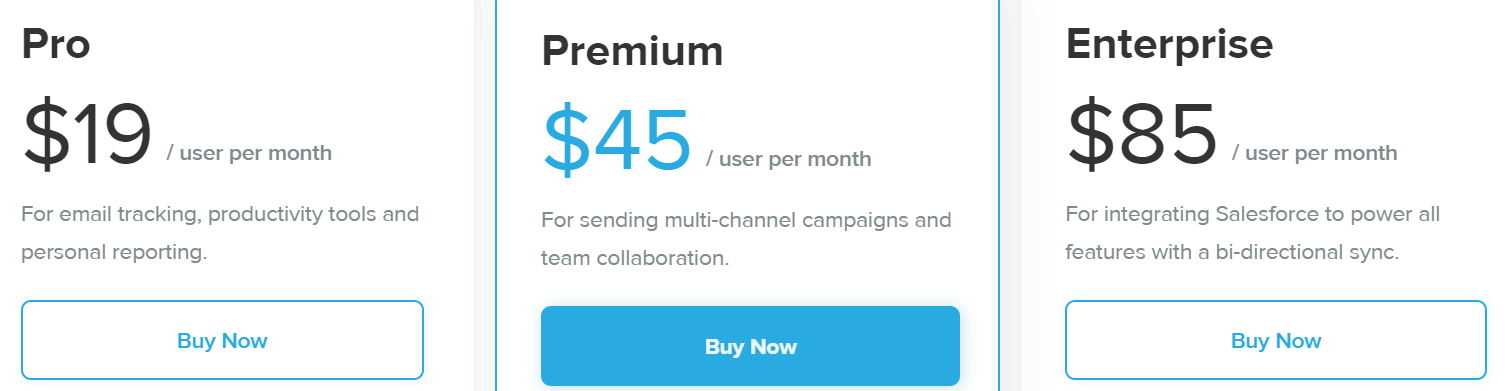The height and width of the screenshot is (391, 1506).
Task: Click the per-month label beside $45
Action: coord(788,159)
